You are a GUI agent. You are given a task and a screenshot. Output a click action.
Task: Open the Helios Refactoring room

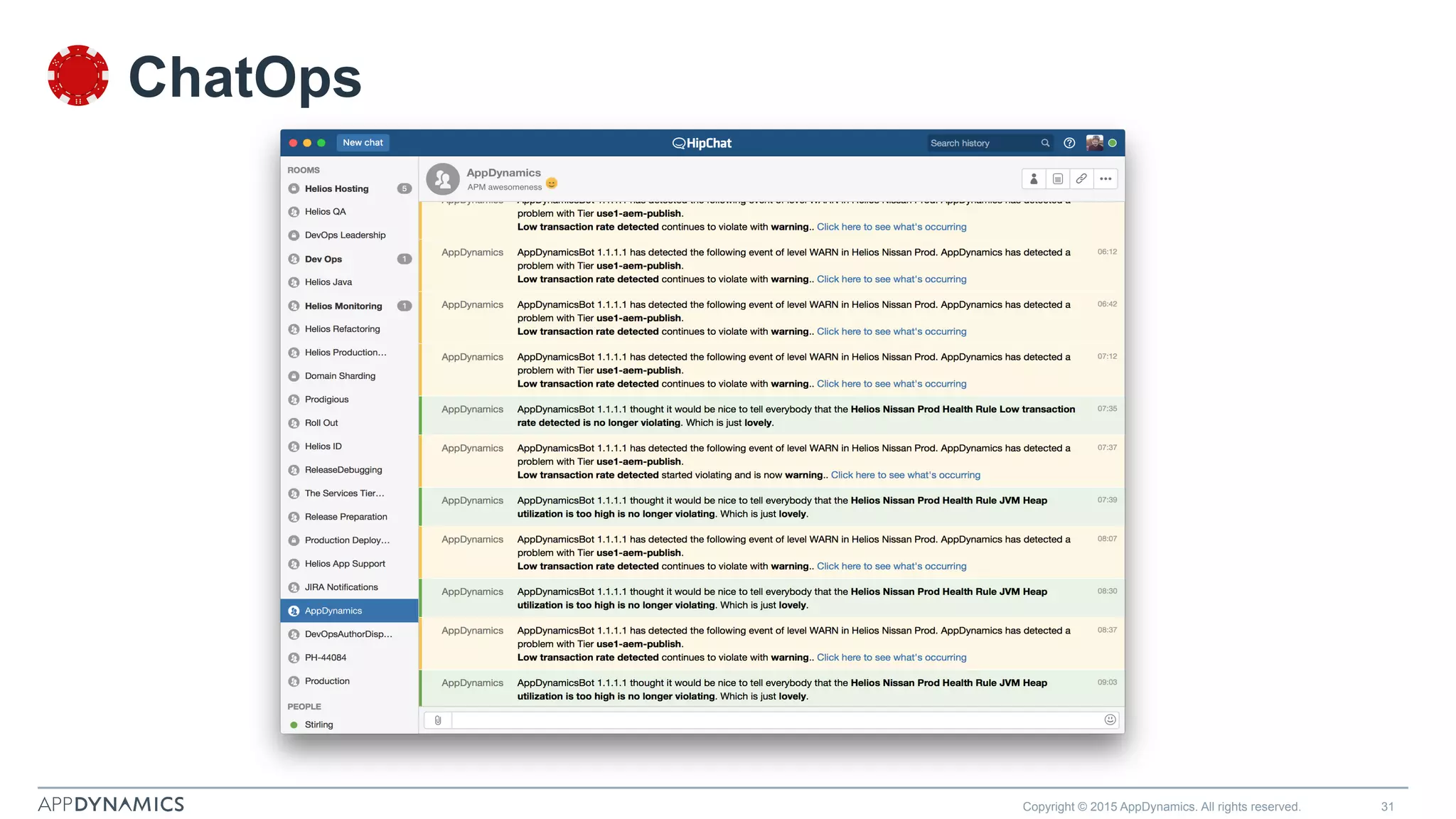(x=349, y=329)
